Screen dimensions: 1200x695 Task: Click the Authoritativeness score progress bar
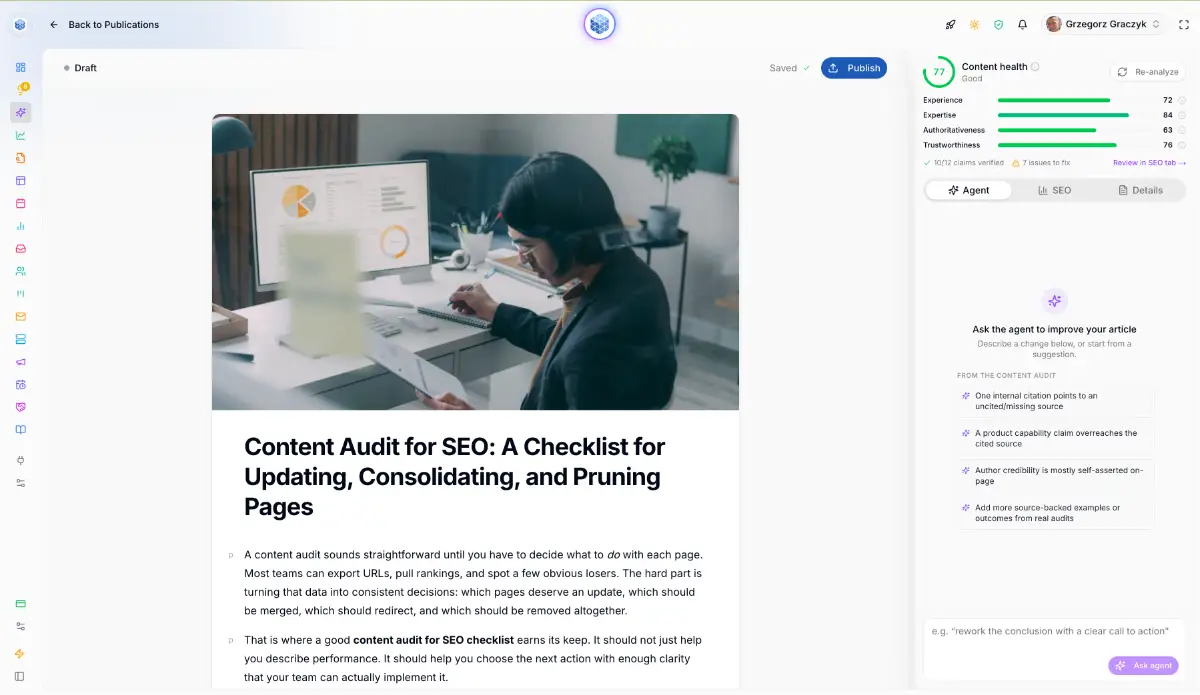1075,130
